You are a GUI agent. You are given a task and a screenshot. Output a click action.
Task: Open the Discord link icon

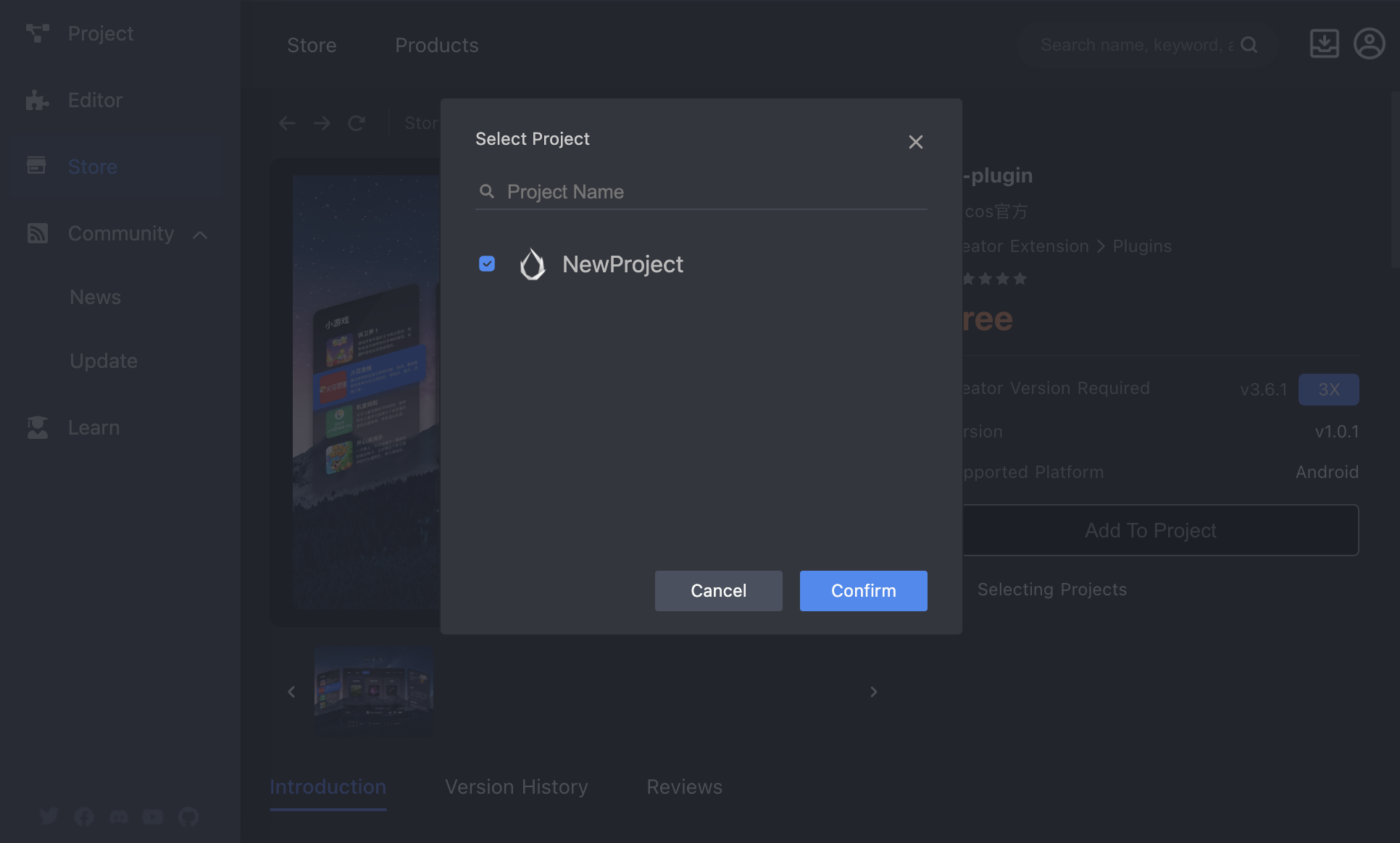119,817
